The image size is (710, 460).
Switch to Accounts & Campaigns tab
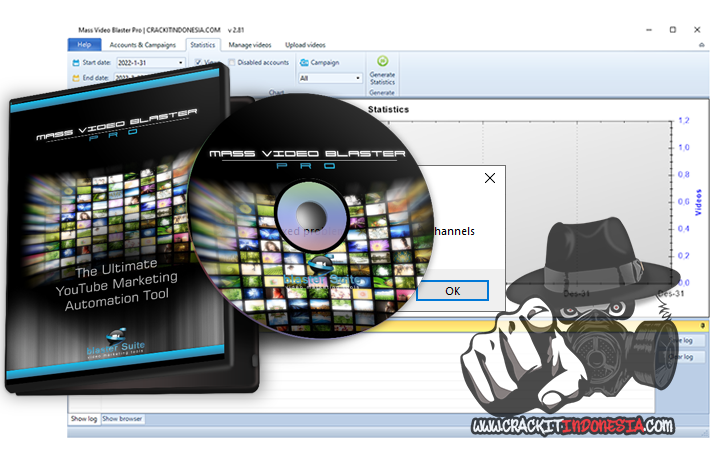[x=142, y=45]
